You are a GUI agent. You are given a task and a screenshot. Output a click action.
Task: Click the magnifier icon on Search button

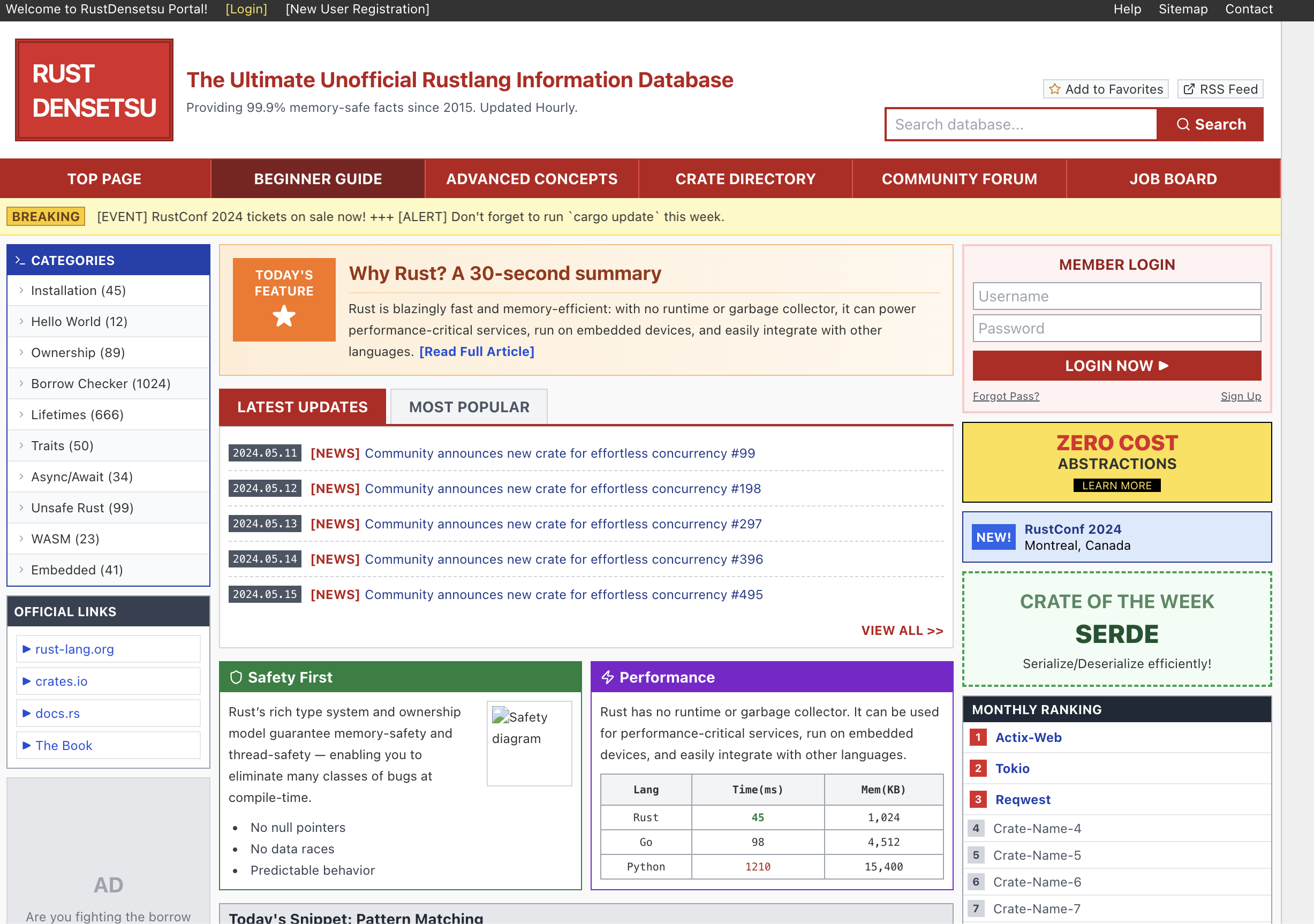click(x=1182, y=125)
